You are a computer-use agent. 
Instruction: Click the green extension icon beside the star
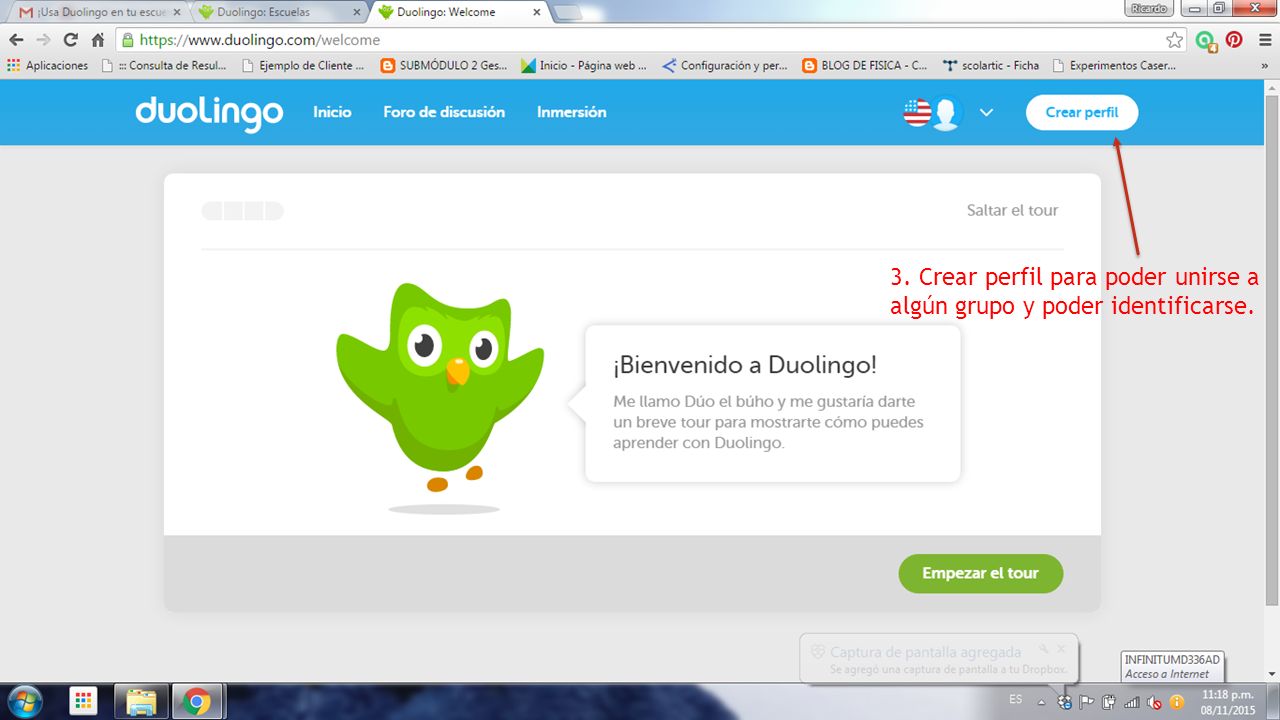tap(1206, 40)
